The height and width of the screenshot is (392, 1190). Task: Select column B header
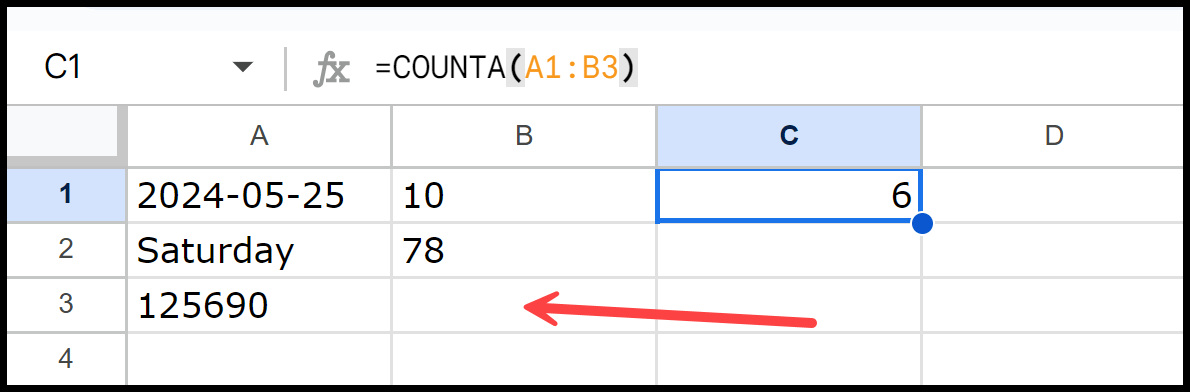[524, 136]
